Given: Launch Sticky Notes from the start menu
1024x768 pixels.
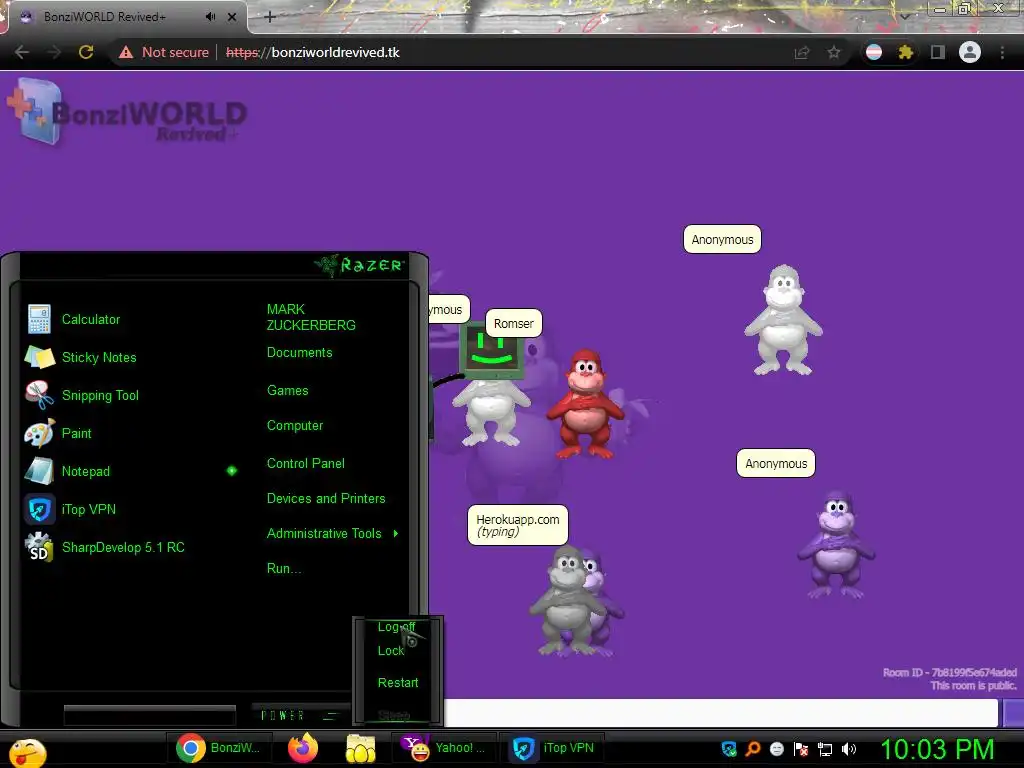Looking at the screenshot, I should [x=99, y=357].
